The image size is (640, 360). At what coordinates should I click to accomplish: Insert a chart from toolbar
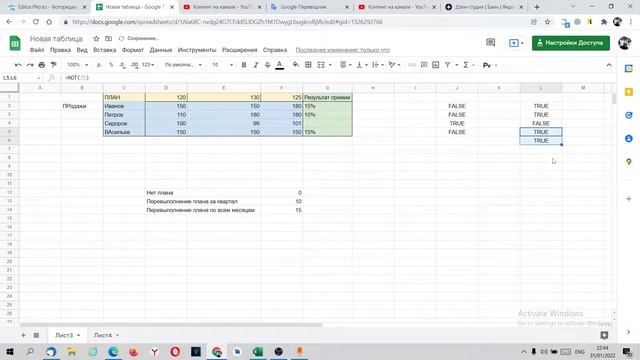coord(436,65)
